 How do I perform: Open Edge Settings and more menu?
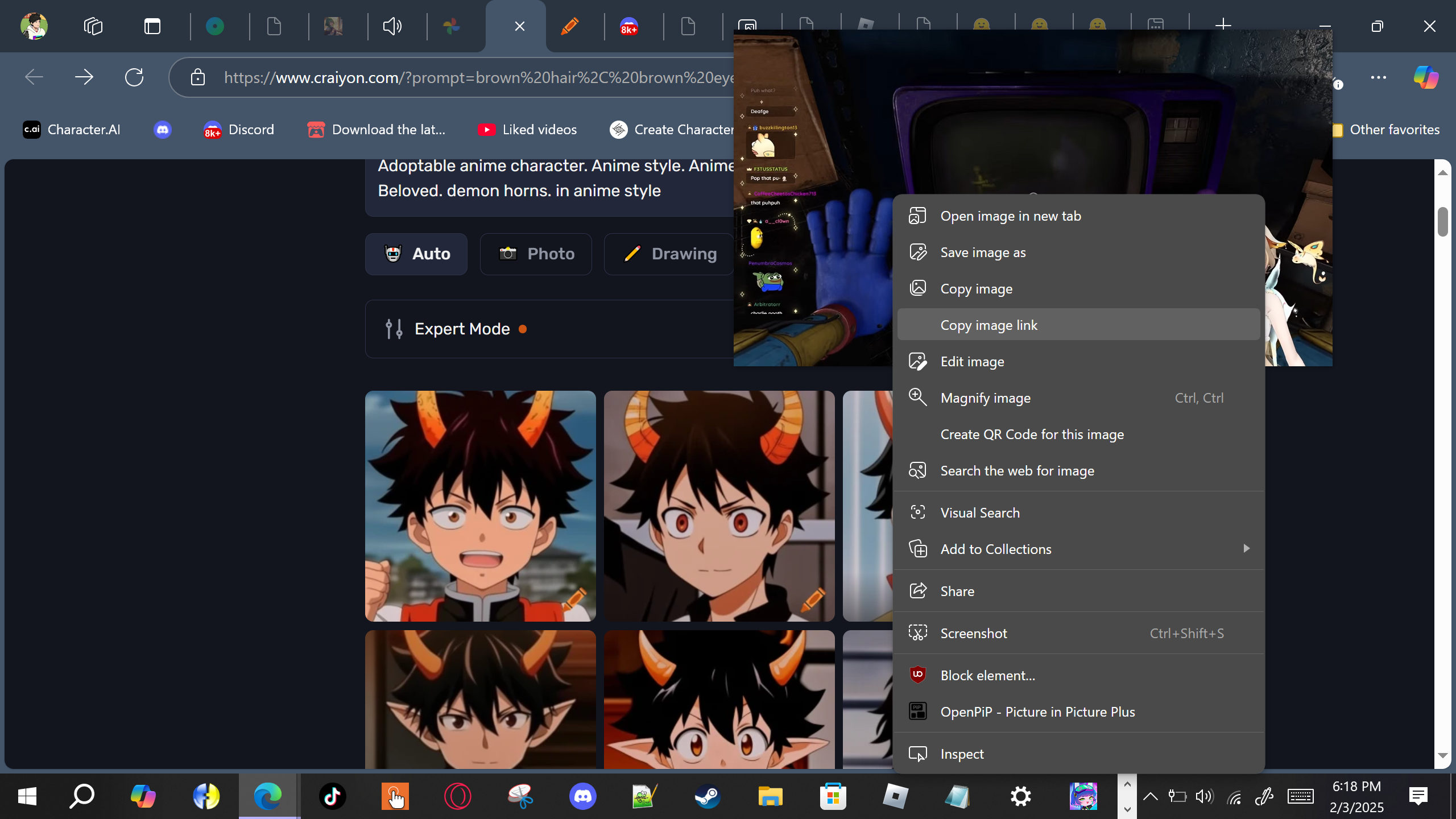[x=1379, y=77]
